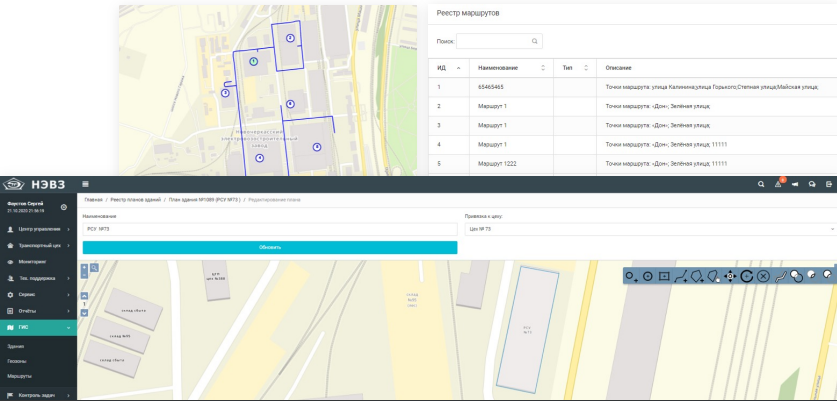Screen dimensions: 837x401
Task: Collapse the ГИС sidebar section
Action: click(x=38, y=327)
